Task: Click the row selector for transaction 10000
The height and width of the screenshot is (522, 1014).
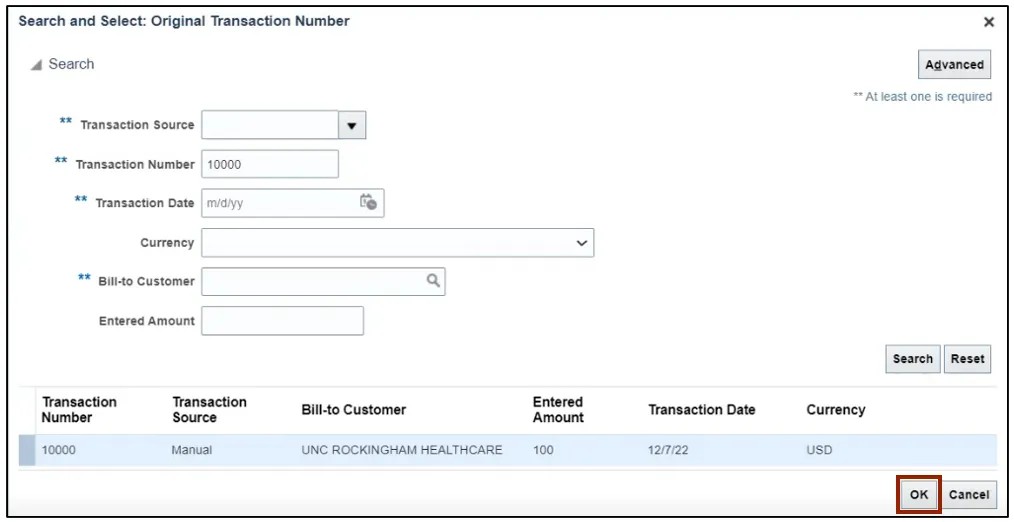Action: click(26, 450)
